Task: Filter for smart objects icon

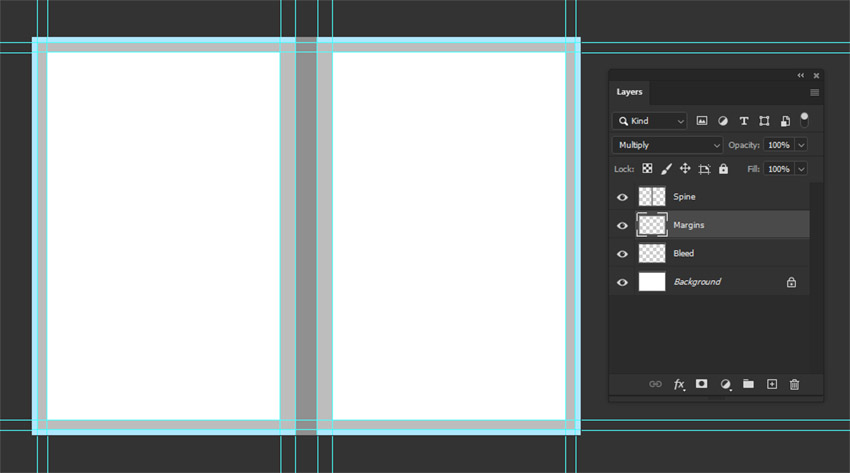Action: click(785, 121)
